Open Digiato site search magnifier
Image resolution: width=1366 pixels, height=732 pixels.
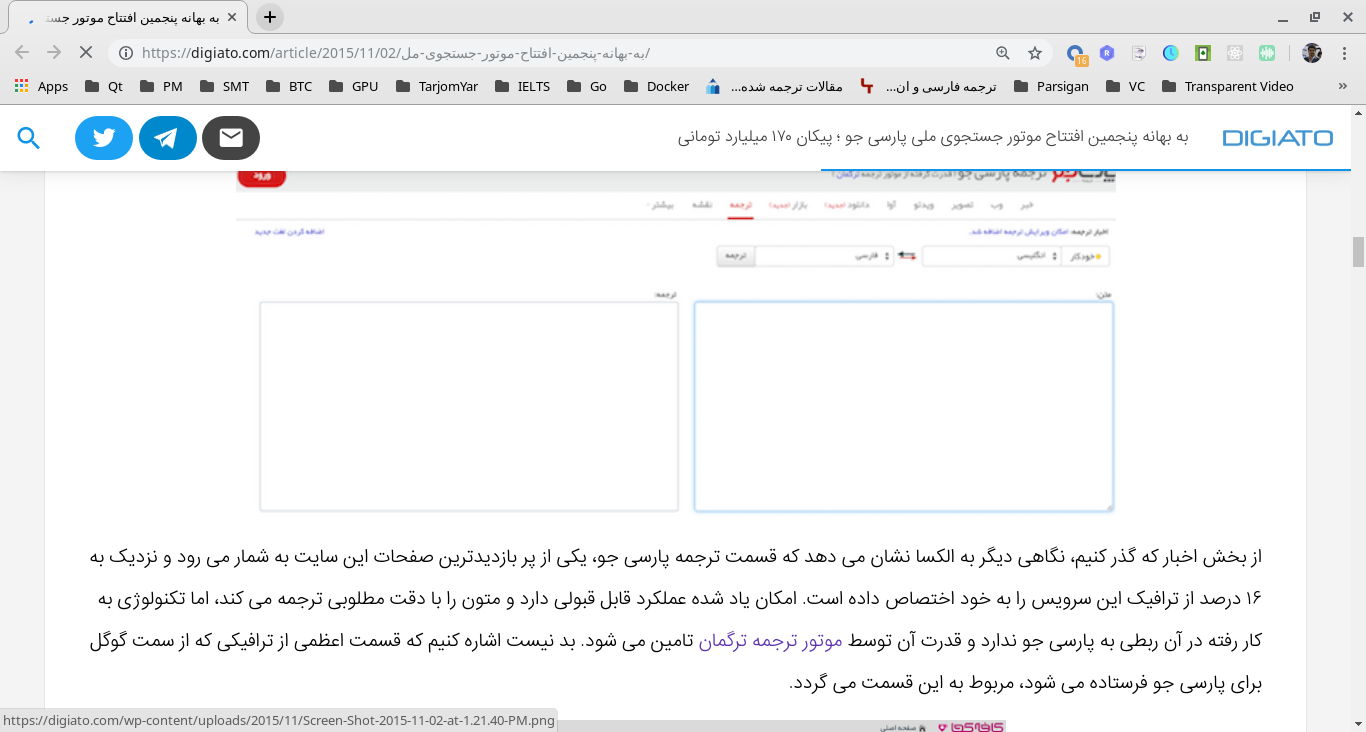pyautogui.click(x=29, y=138)
